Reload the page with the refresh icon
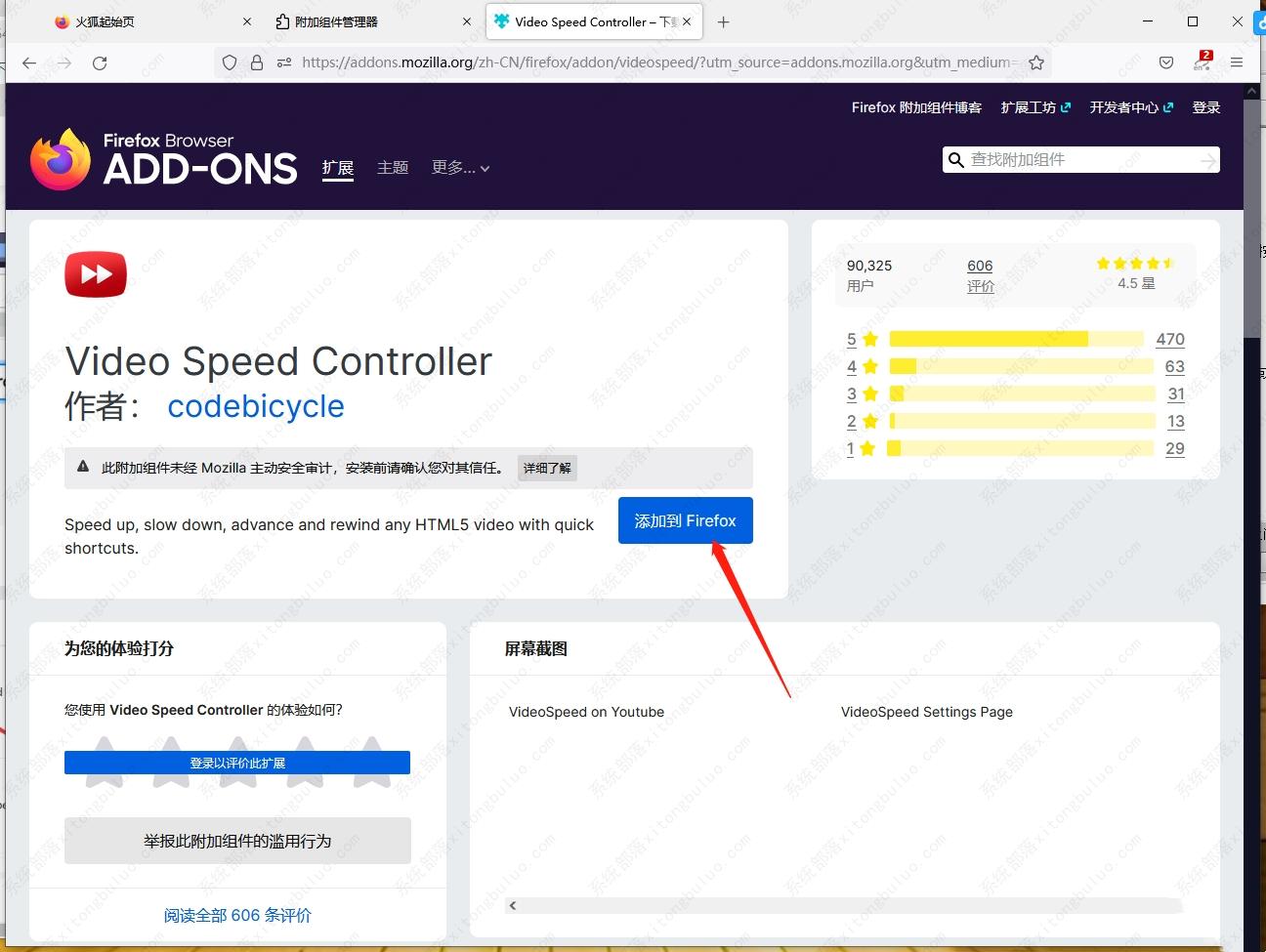Screen dimensions: 1266x952 [x=100, y=62]
